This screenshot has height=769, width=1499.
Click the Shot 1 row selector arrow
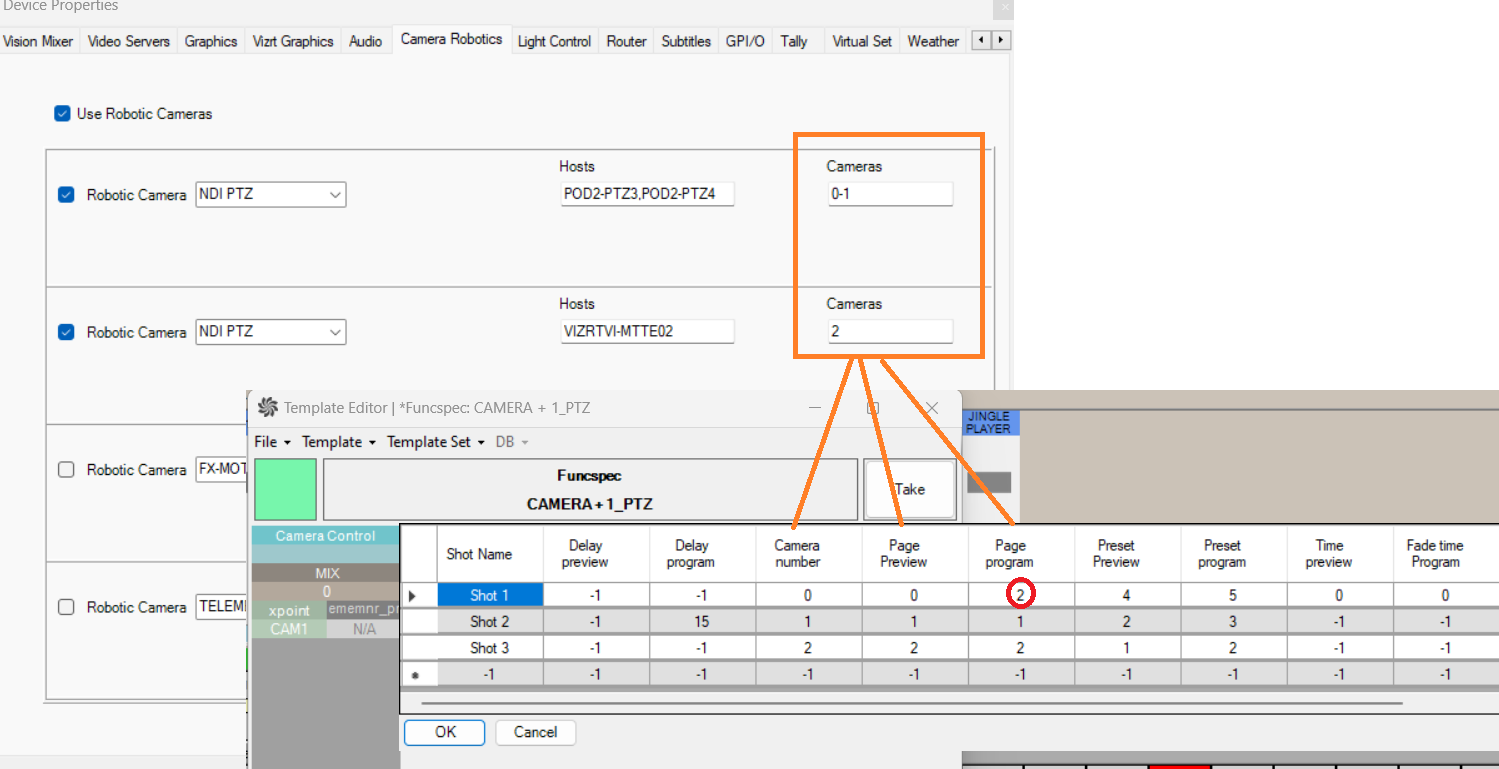413,596
